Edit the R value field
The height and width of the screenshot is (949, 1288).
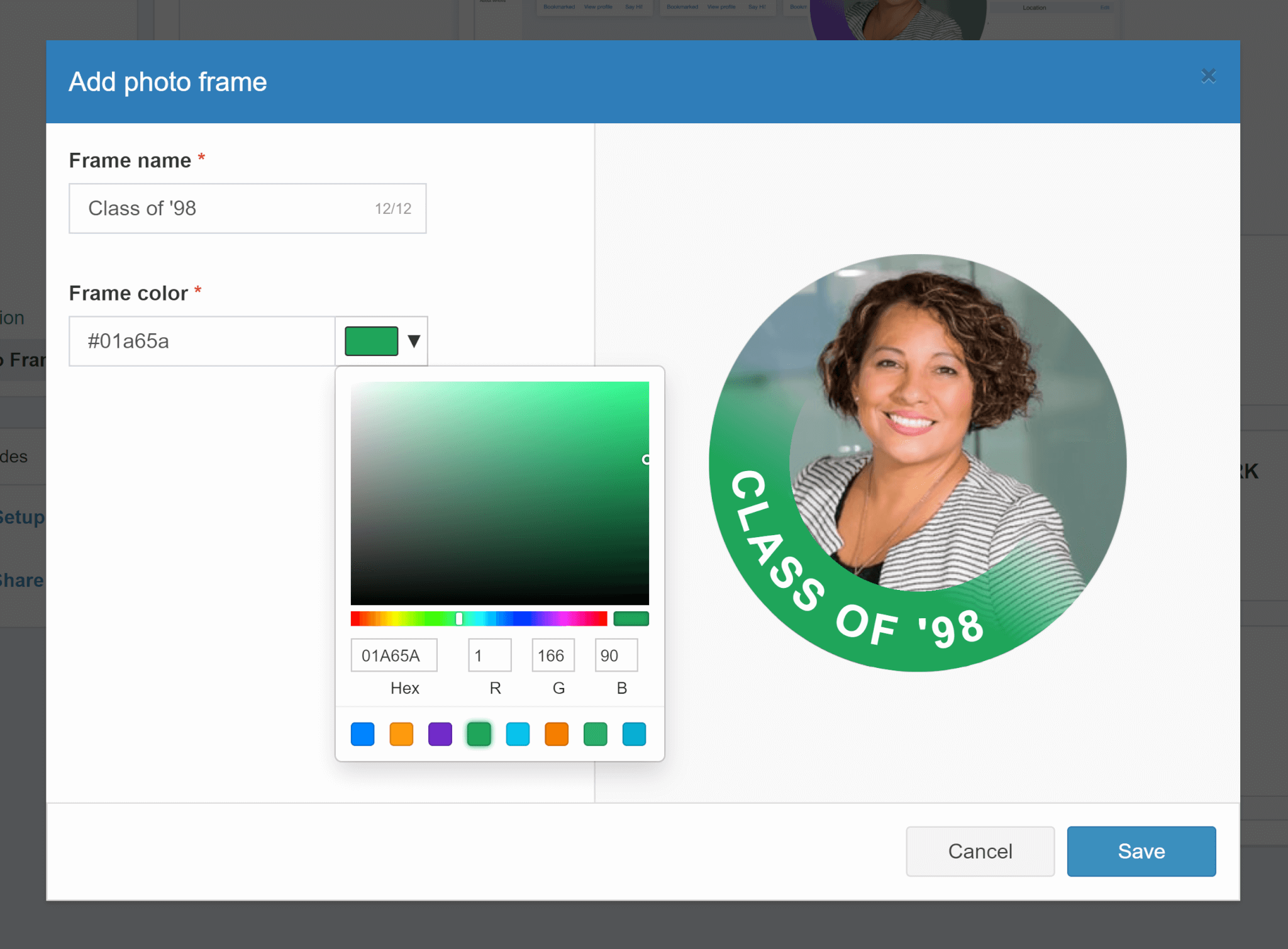point(489,655)
